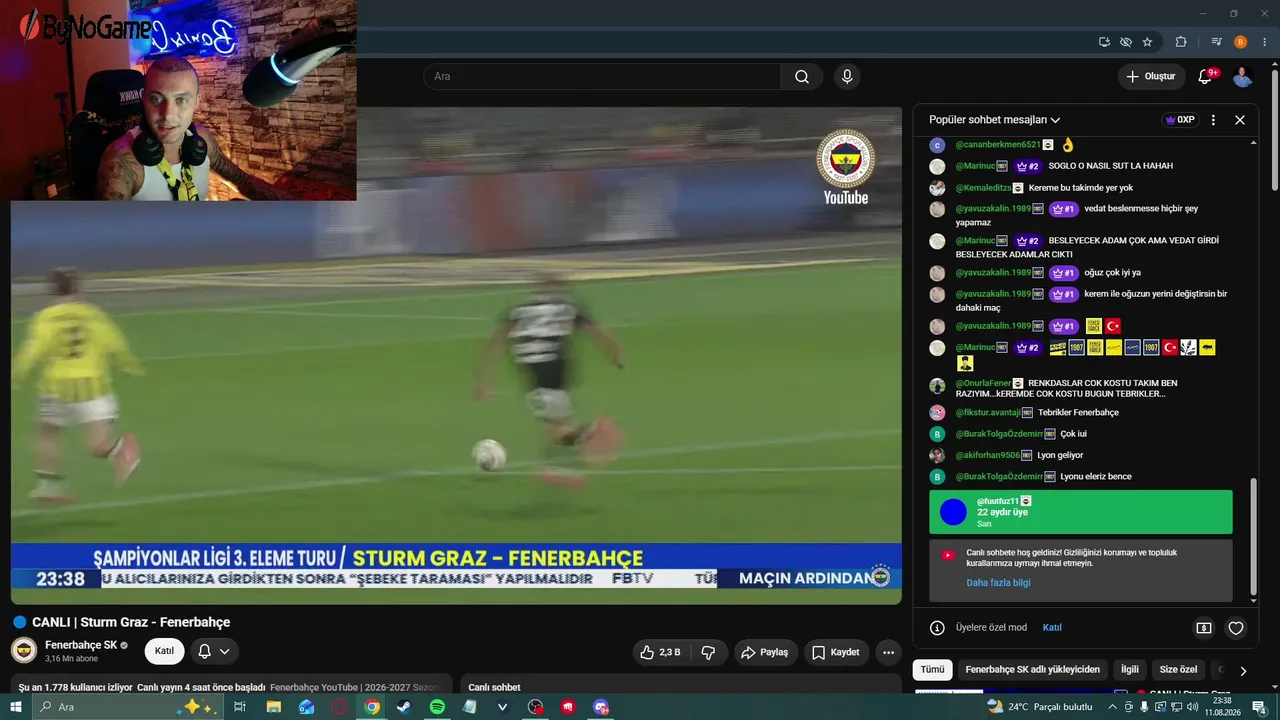Open YouTube notifications bell
Screen dimensions: 1280x720
pos(1205,77)
